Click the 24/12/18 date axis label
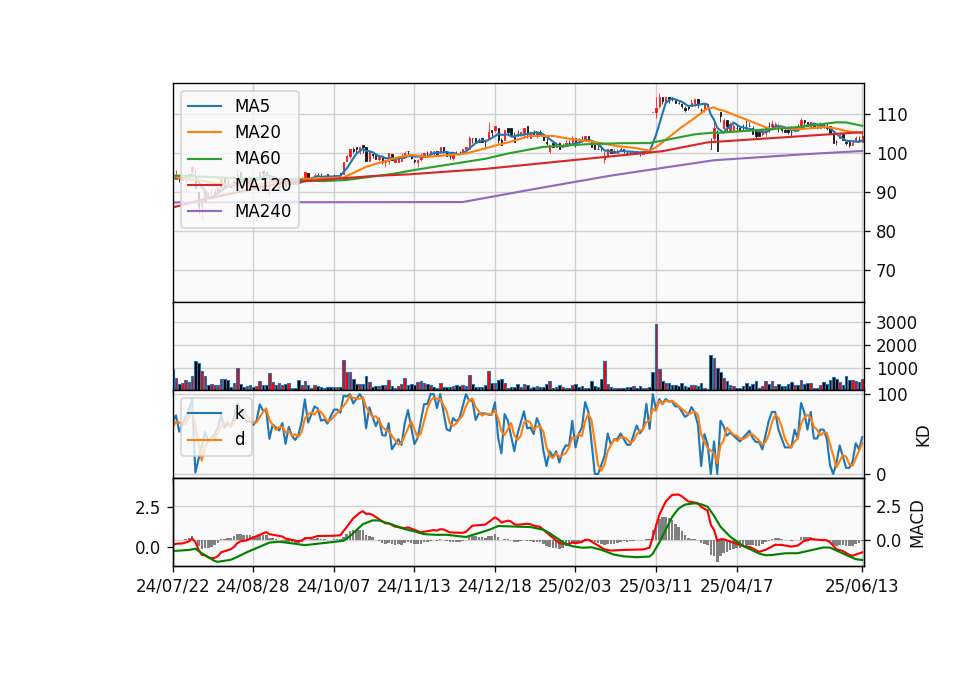 (495, 586)
